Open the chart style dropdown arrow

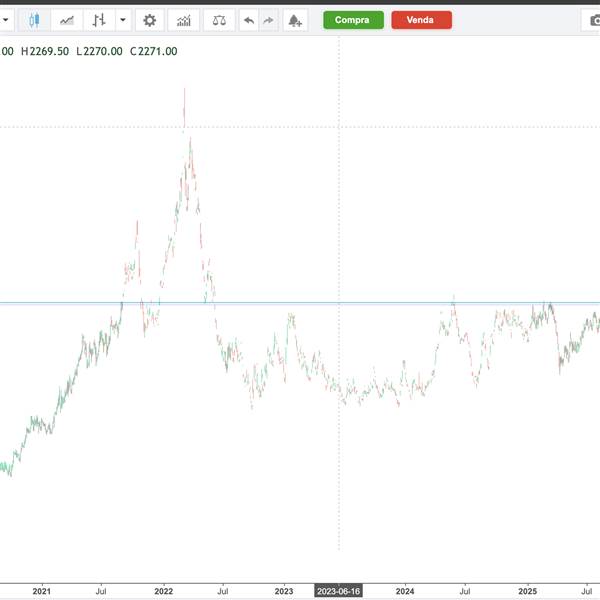pyautogui.click(x=123, y=20)
